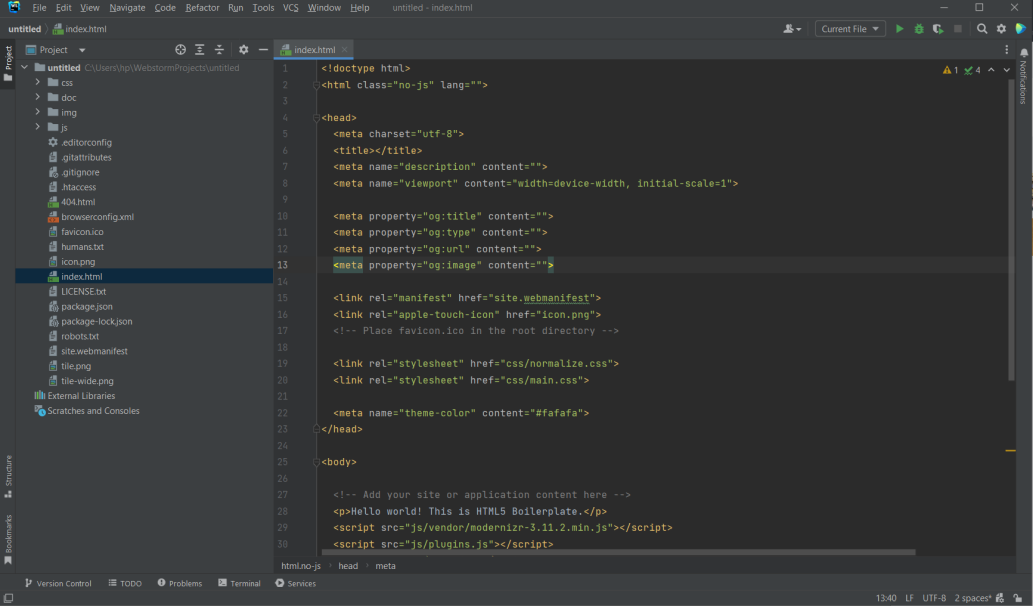Expand the css folder
The image size is (1033, 606).
[38, 82]
